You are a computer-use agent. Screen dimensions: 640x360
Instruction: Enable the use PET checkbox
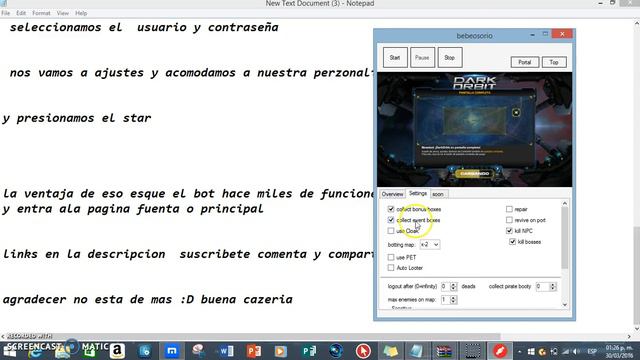point(391,258)
